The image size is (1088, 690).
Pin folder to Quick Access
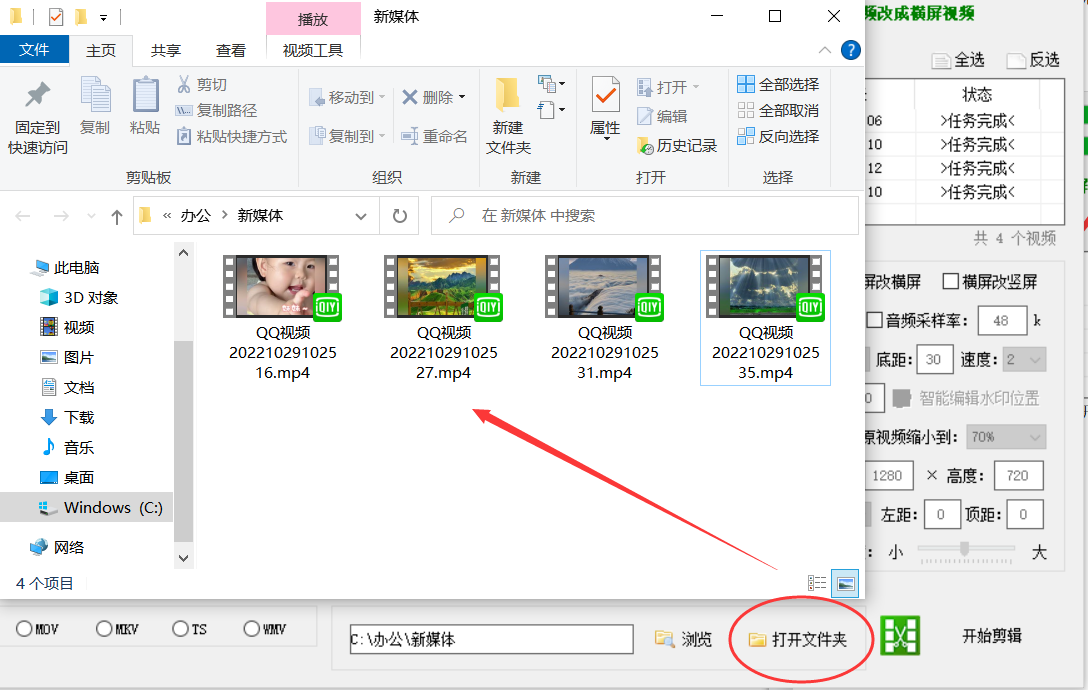click(37, 116)
